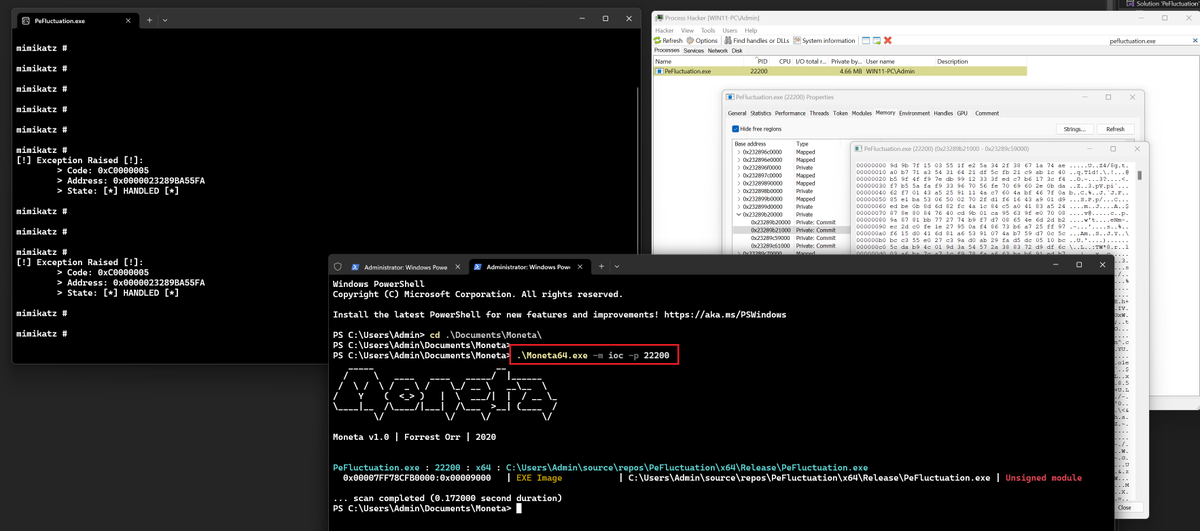1200x531 pixels.
Task: Open the Users menu in Process Hacker
Action: point(728,31)
